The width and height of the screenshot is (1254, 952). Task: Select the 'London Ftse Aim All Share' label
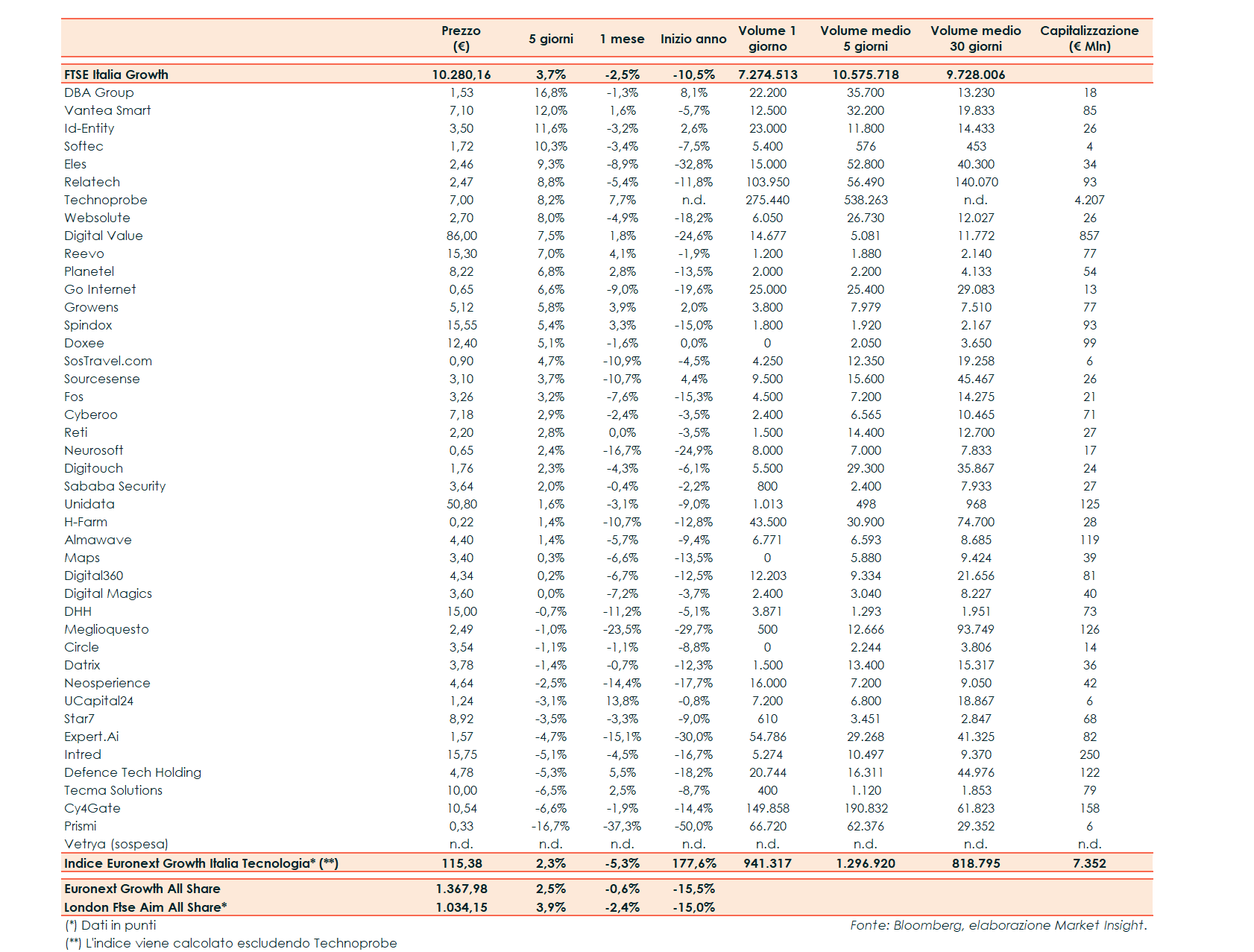tap(145, 907)
